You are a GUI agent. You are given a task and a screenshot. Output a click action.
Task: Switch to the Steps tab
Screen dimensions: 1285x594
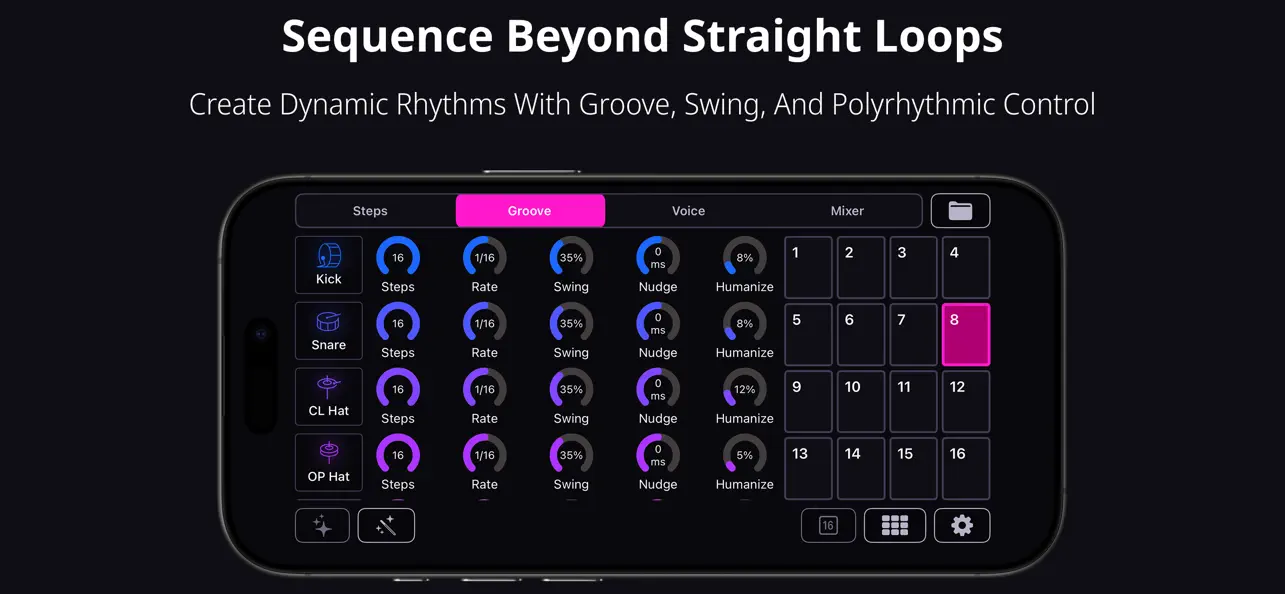point(370,210)
